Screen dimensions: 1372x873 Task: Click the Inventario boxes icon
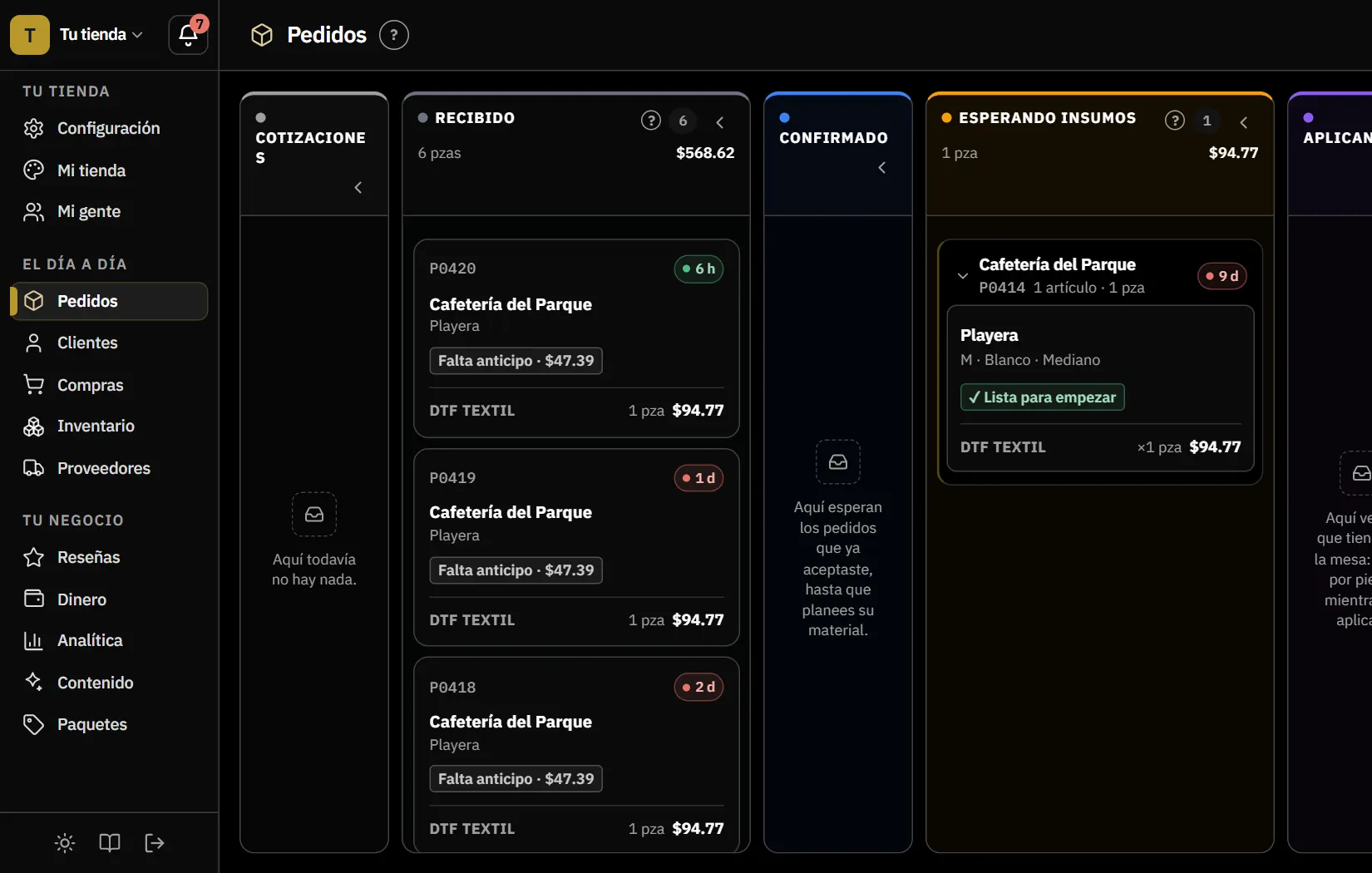pos(33,427)
